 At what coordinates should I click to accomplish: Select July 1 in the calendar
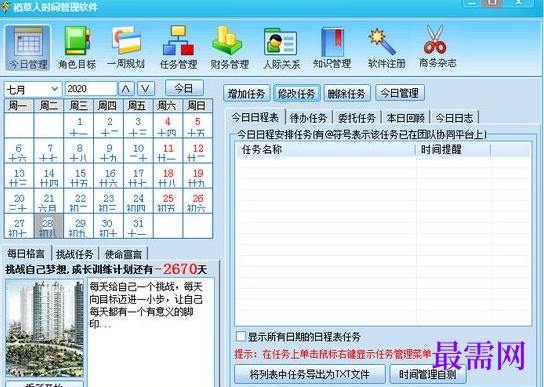[x=79, y=126]
